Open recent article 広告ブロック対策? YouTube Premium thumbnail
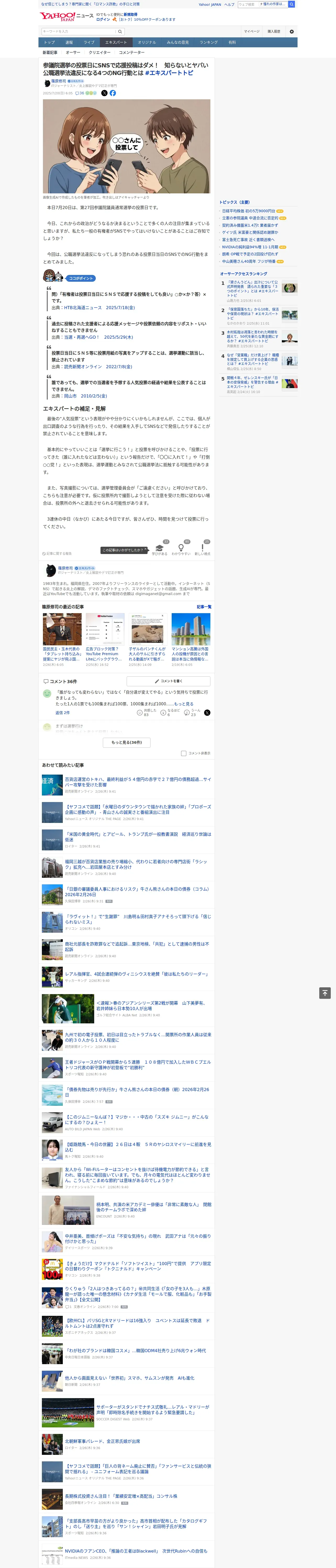This screenshot has height=1568, width=336. (105, 629)
